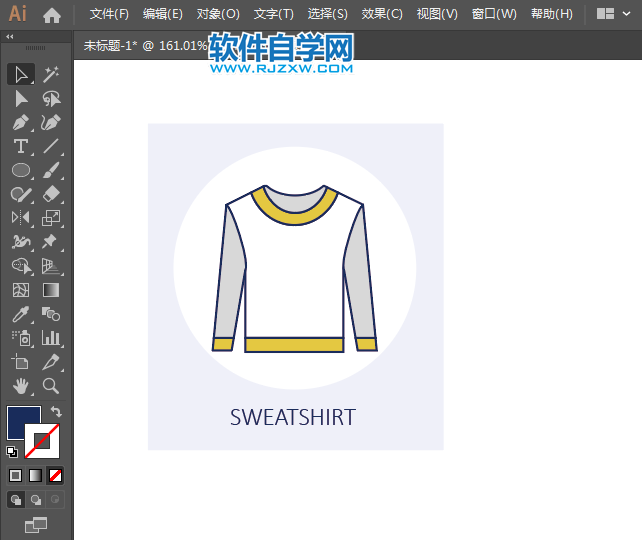The width and height of the screenshot is (642, 540).
Task: Select the Eyedropper tool
Action: pos(21,314)
